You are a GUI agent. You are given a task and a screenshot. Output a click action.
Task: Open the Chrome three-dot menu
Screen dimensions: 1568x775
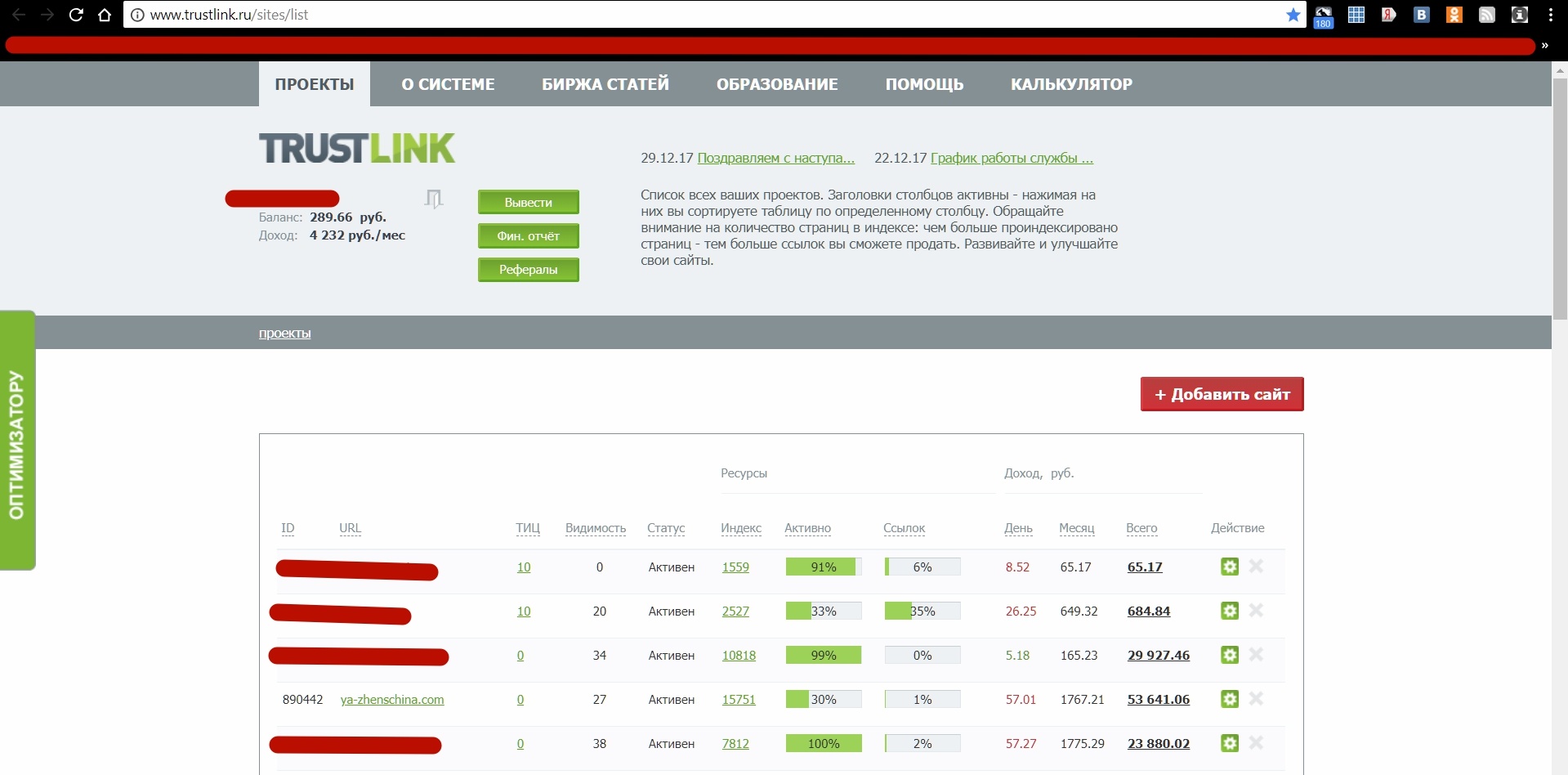tap(1550, 15)
